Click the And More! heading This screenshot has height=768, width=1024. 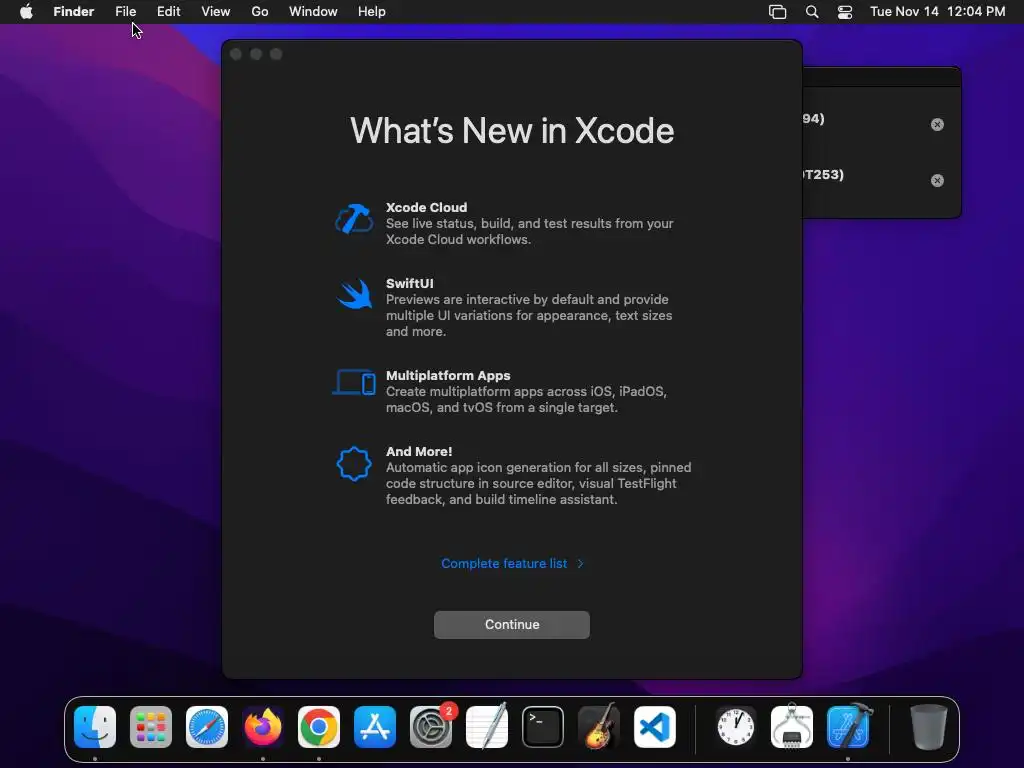419,451
